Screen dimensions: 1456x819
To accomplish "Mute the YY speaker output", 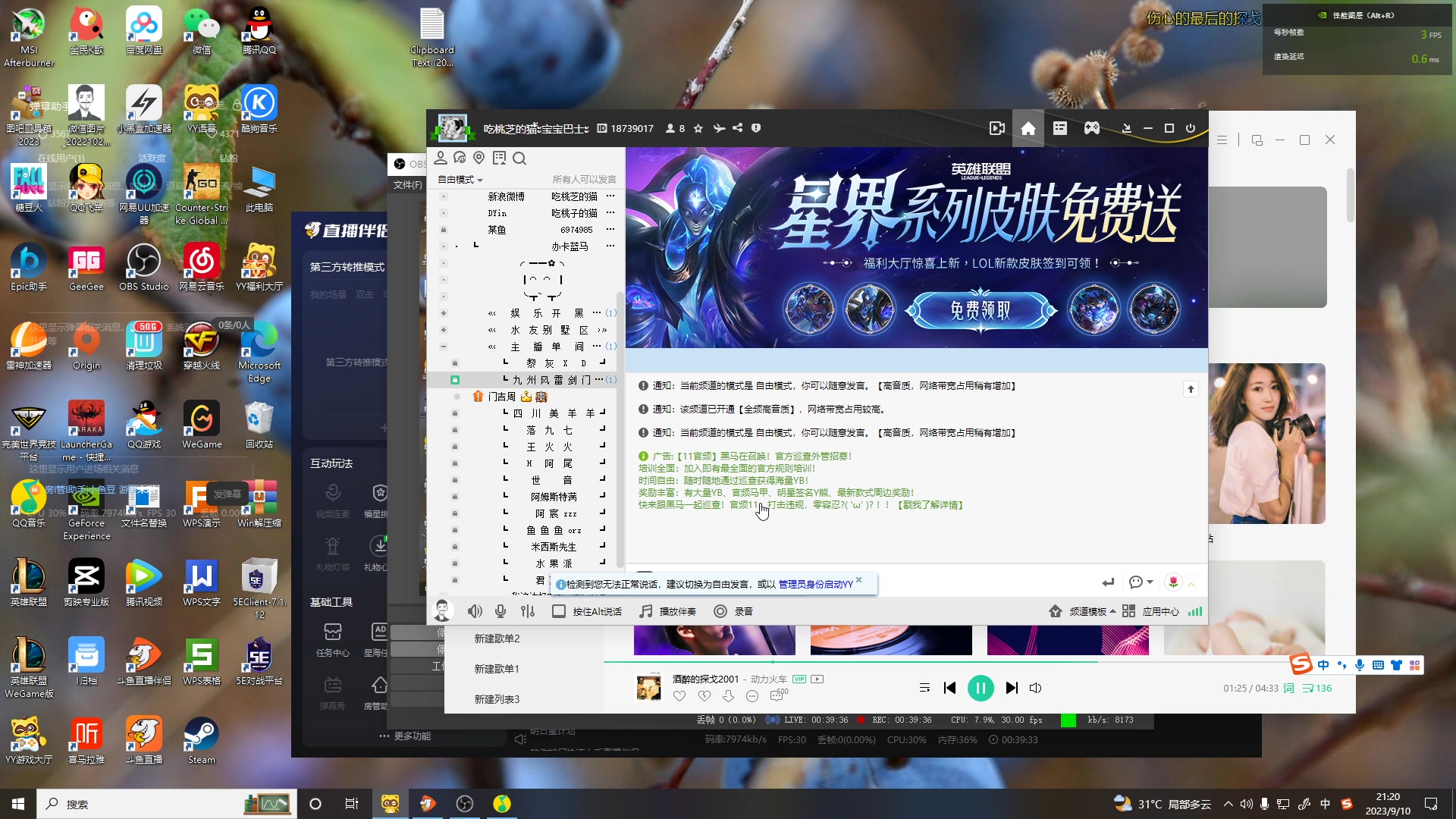I will [475, 611].
